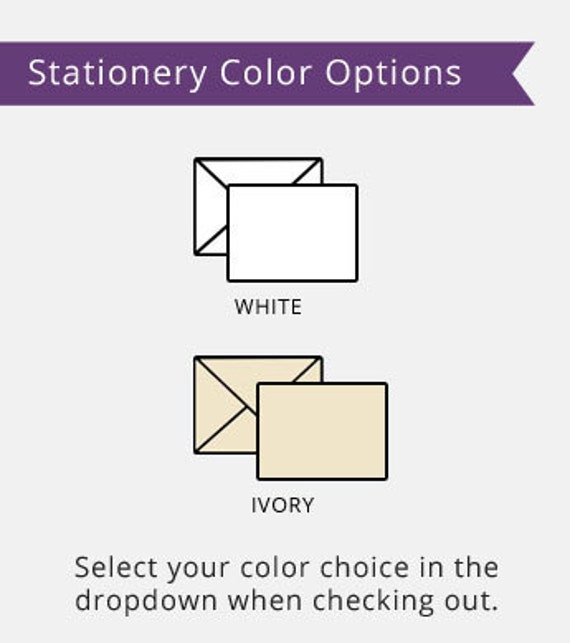Click the word Options in the purple banner
This screenshot has width=570, height=643.
[x=393, y=74]
